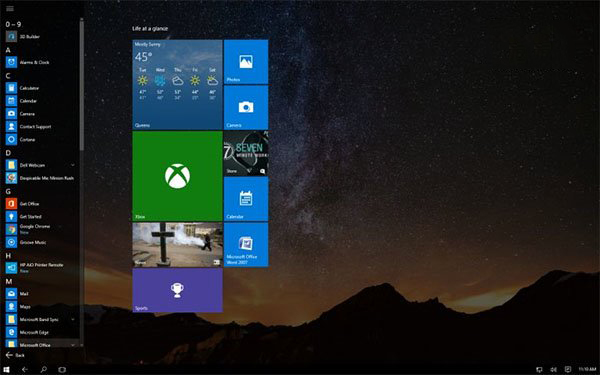The image size is (600, 375).
Task: Click Back at bottom of app list
Action: tap(15, 355)
